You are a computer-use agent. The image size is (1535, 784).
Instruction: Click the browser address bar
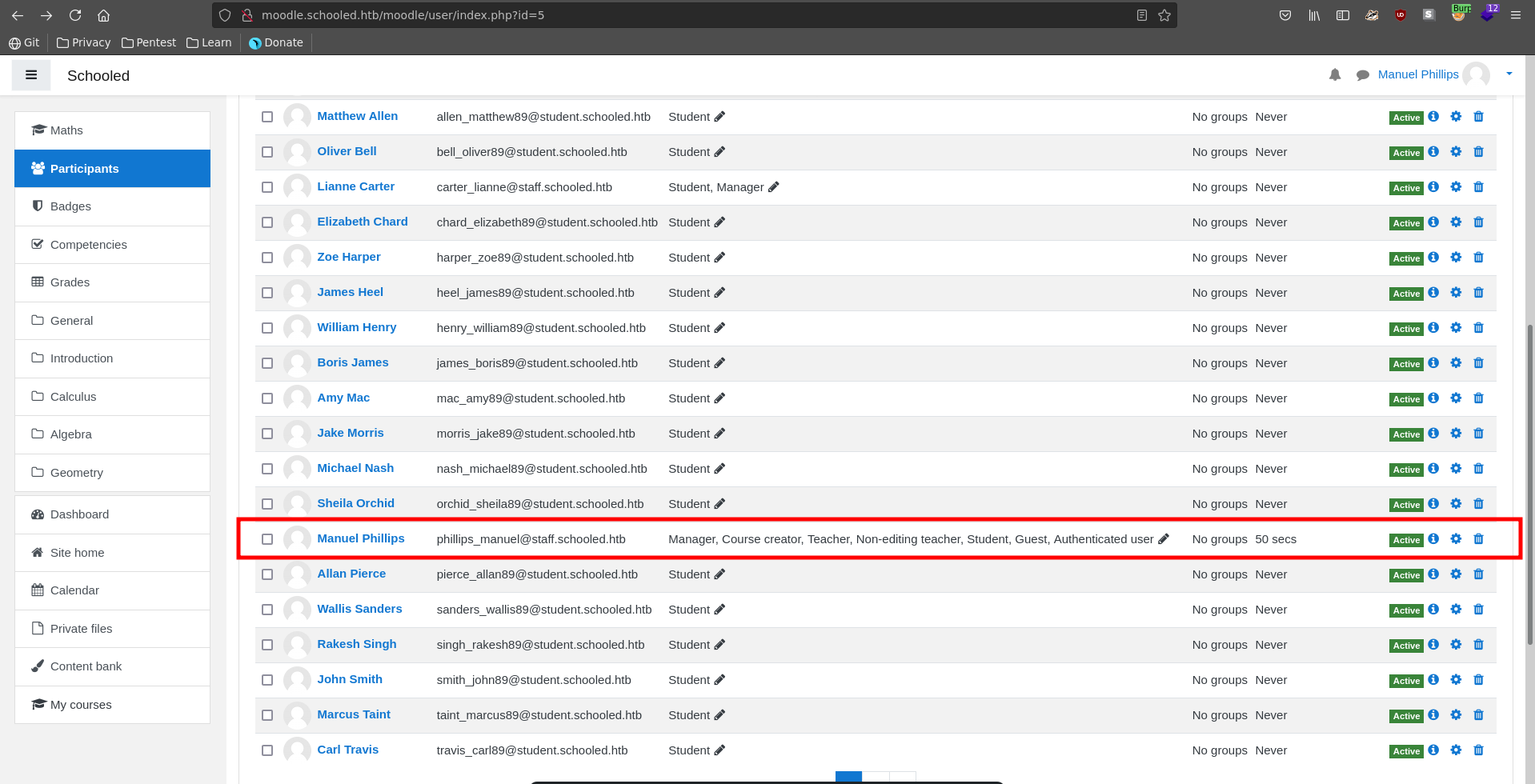pos(688,15)
